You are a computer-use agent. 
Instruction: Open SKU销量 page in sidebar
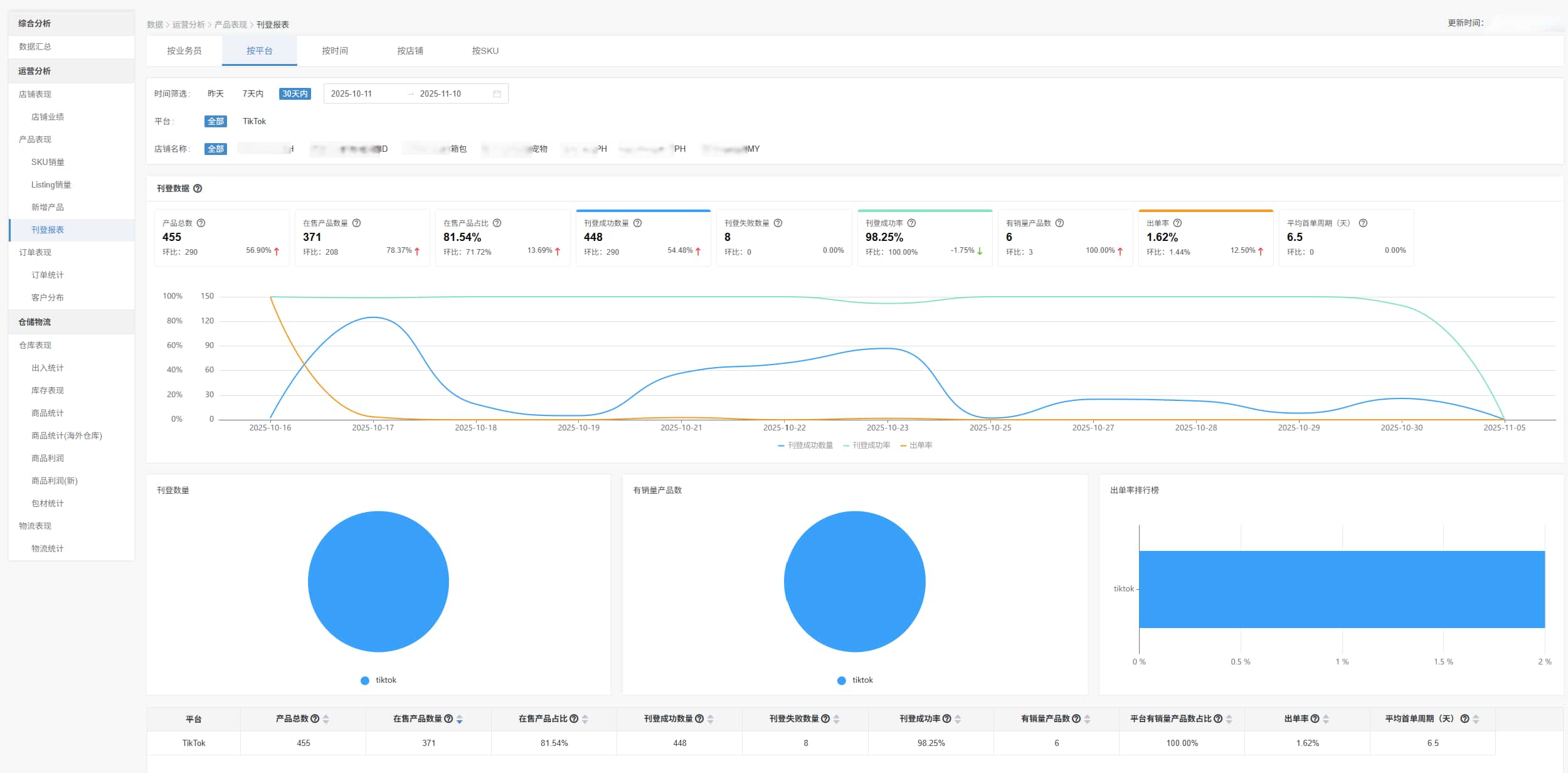coord(48,162)
